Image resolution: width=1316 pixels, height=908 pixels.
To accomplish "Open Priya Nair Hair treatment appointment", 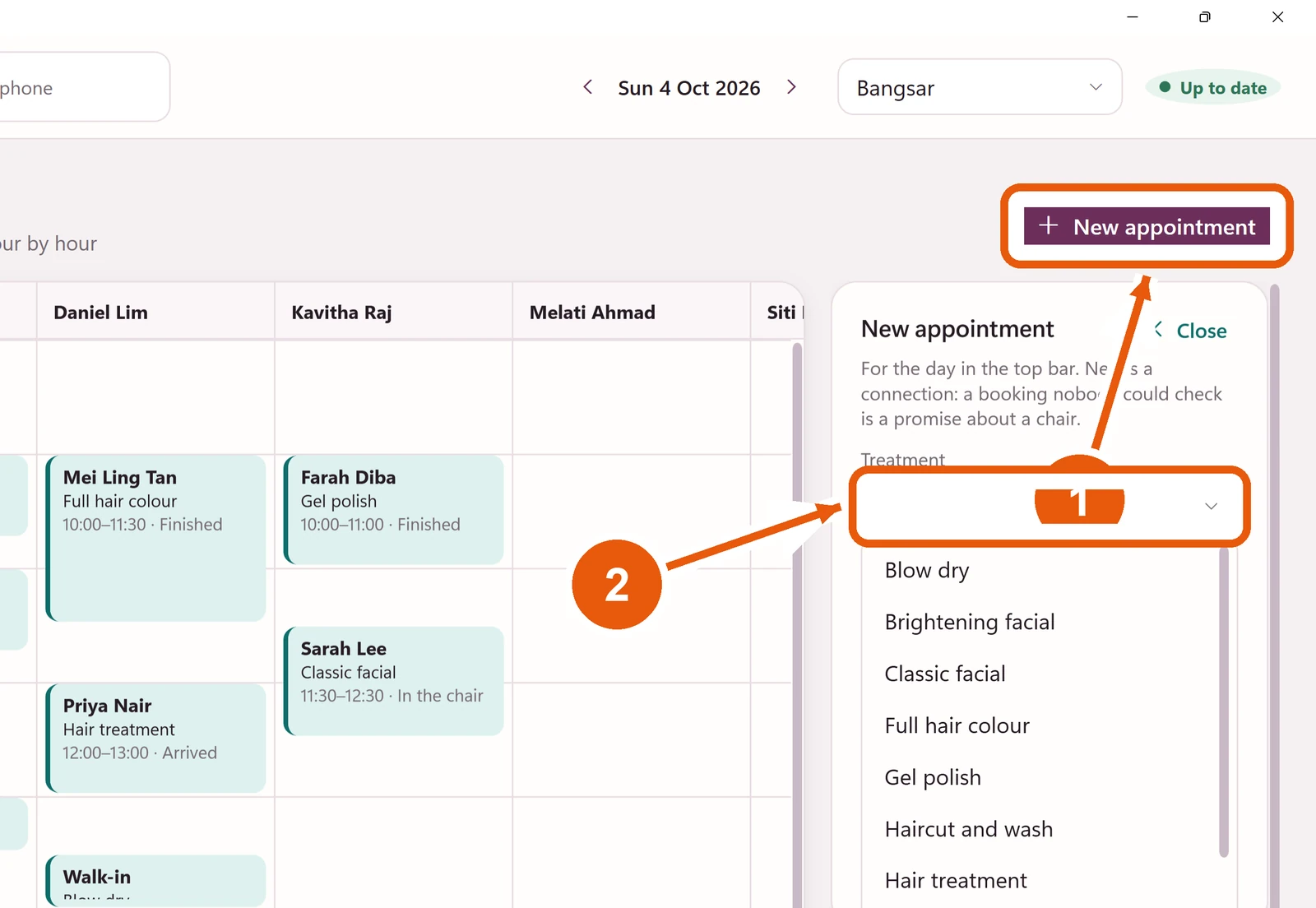I will coord(155,738).
